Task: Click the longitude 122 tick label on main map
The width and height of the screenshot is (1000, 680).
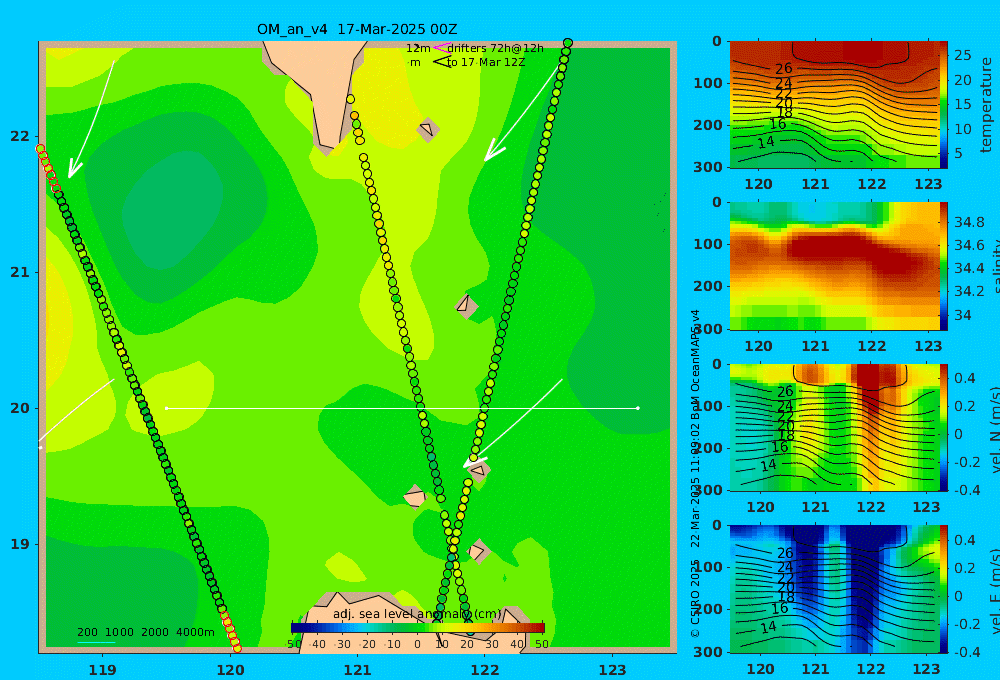Action: (x=485, y=670)
